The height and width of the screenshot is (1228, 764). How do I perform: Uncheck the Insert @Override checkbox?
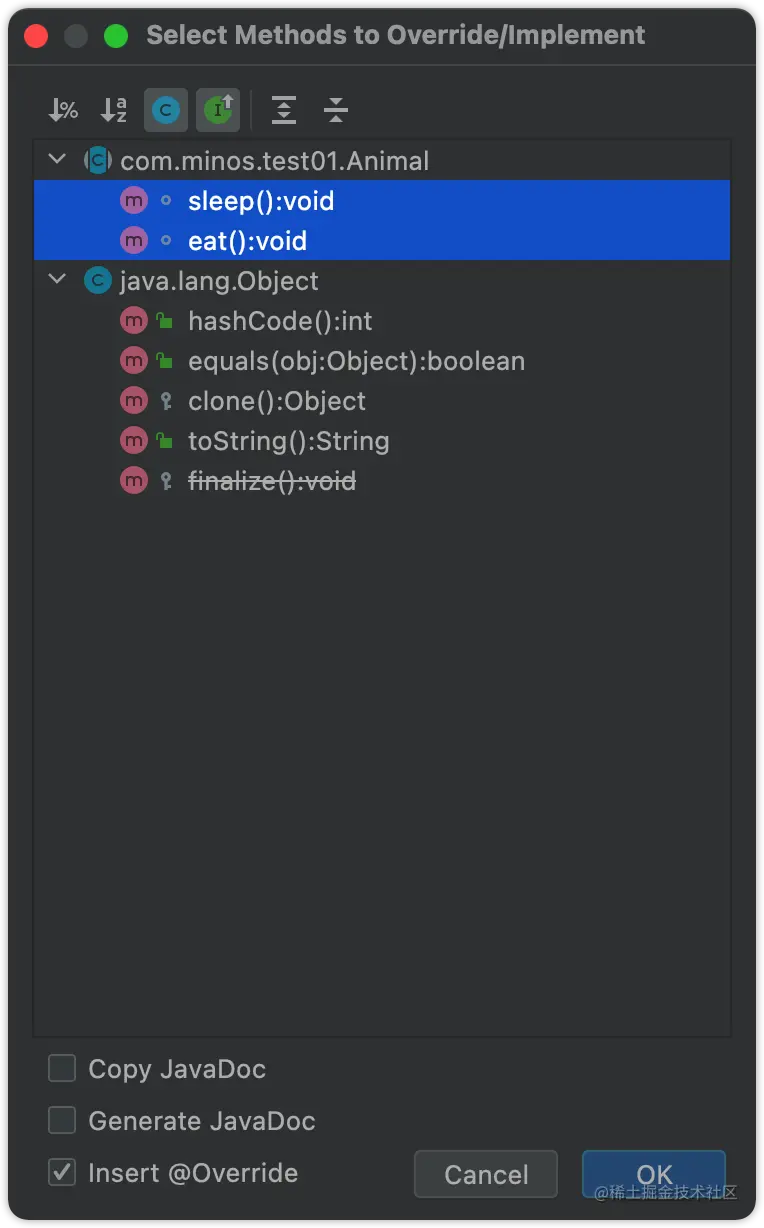[x=62, y=1172]
